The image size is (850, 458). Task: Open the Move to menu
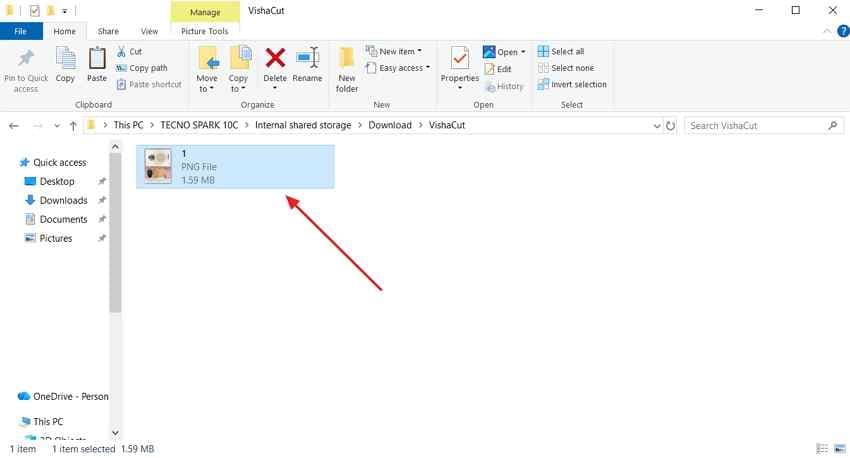point(207,69)
